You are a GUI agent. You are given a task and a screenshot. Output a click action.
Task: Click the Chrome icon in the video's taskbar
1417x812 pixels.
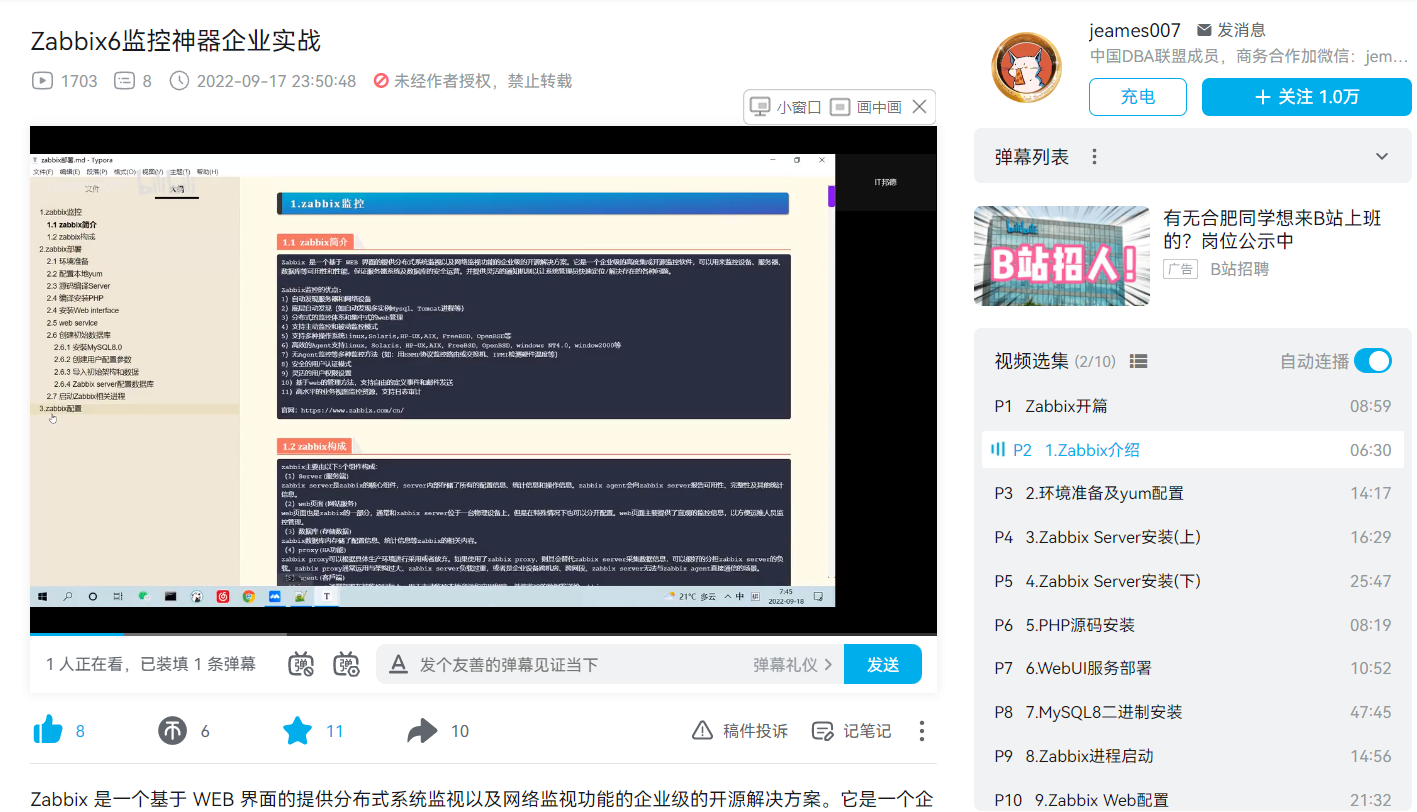[248, 597]
